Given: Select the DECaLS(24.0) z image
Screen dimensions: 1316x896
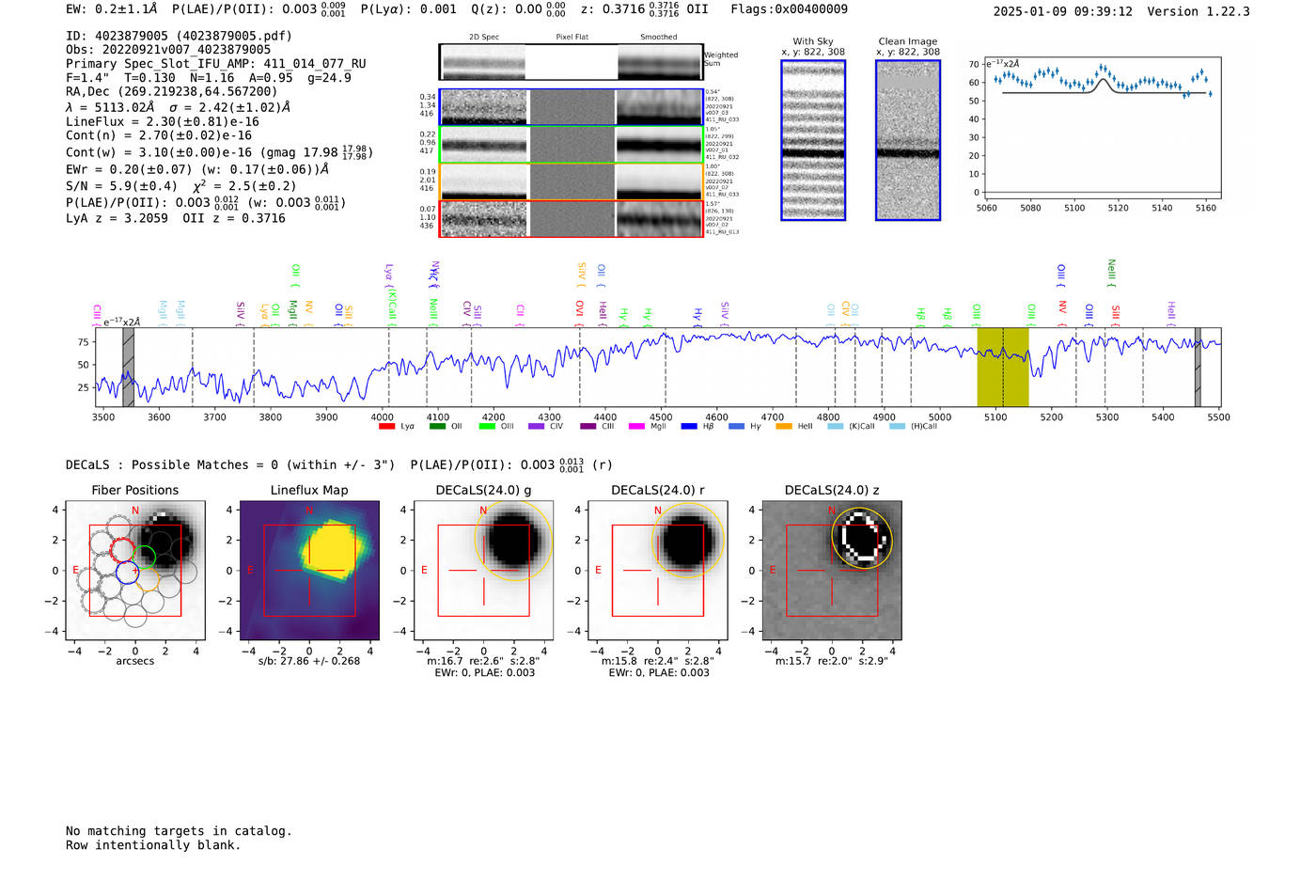Looking at the screenshot, I should [831, 570].
